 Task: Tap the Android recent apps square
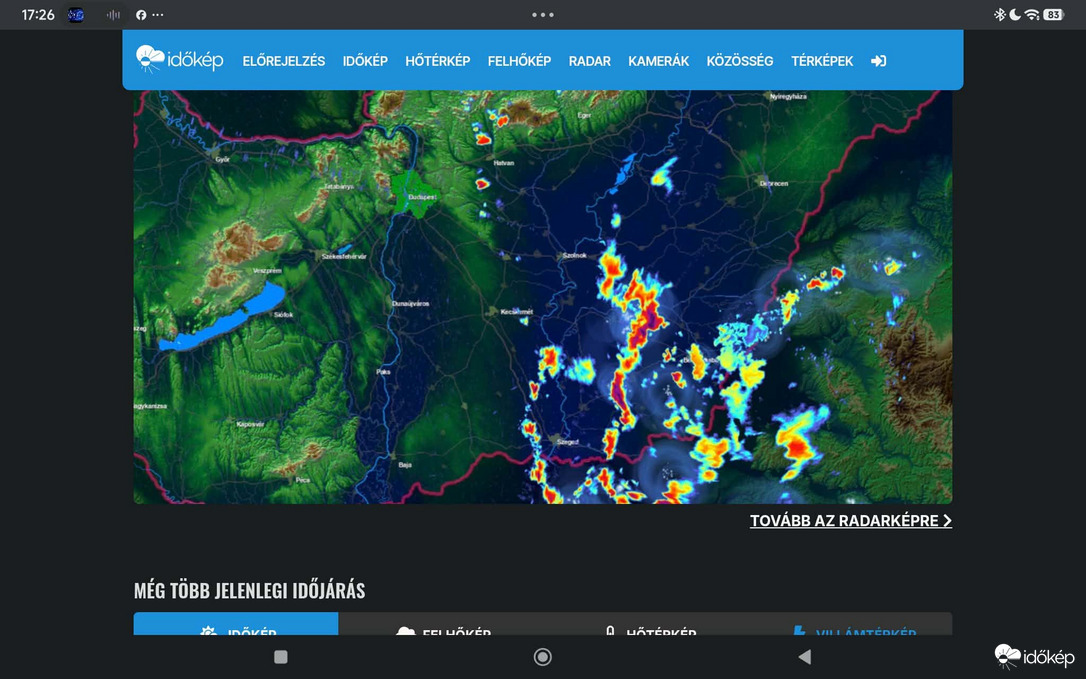pos(281,657)
